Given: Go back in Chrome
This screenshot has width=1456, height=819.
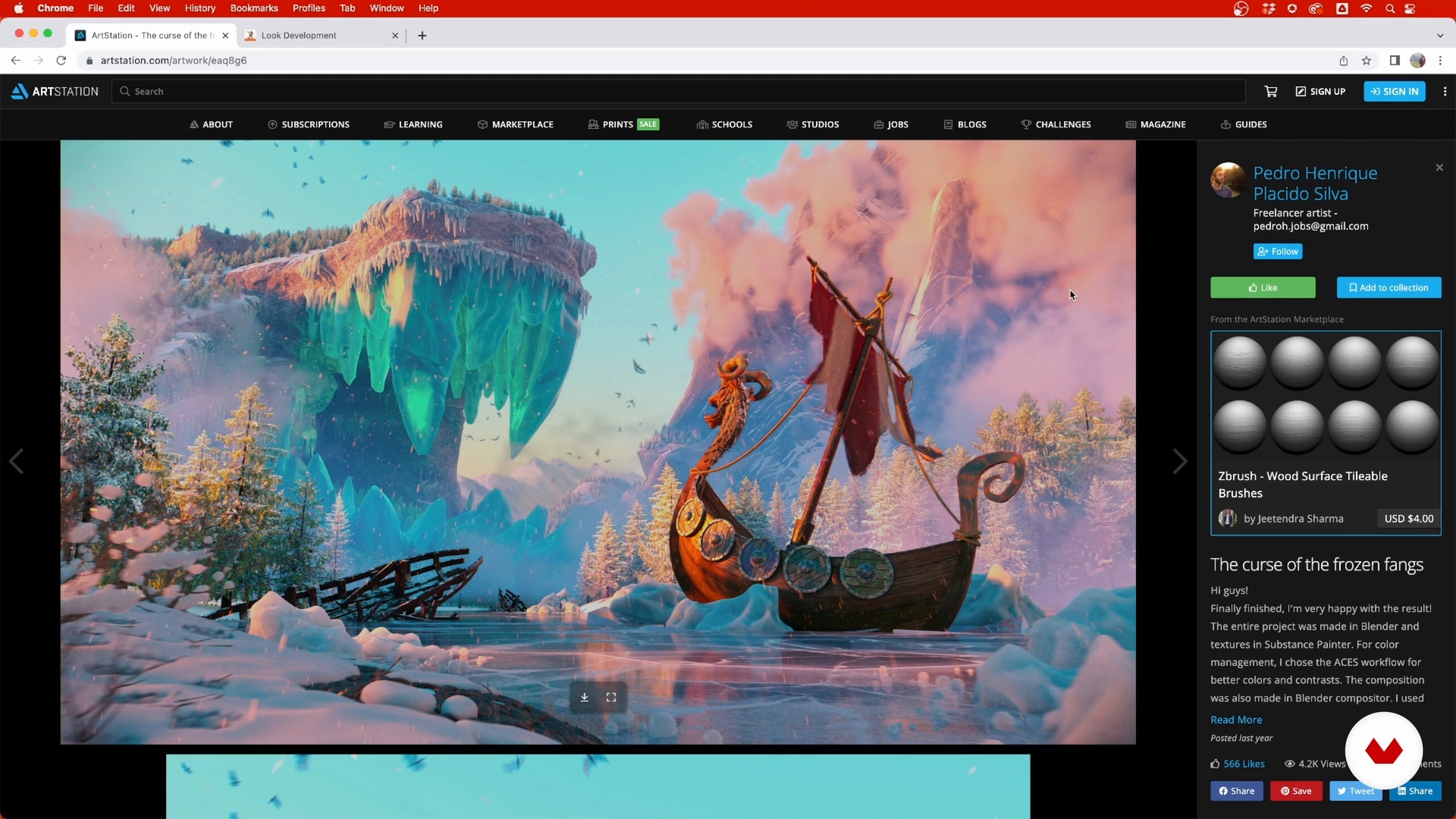Looking at the screenshot, I should tap(16, 61).
